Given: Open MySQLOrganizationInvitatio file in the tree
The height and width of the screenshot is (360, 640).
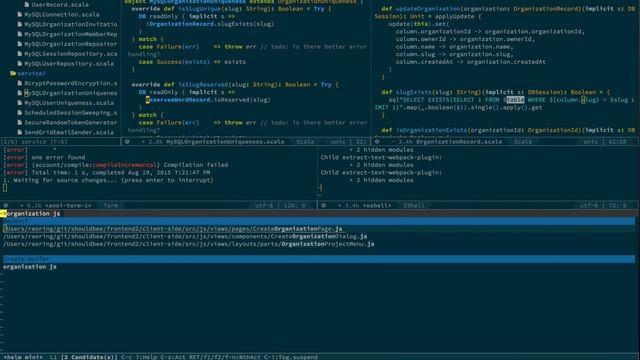Looking at the screenshot, I should pos(71,24).
